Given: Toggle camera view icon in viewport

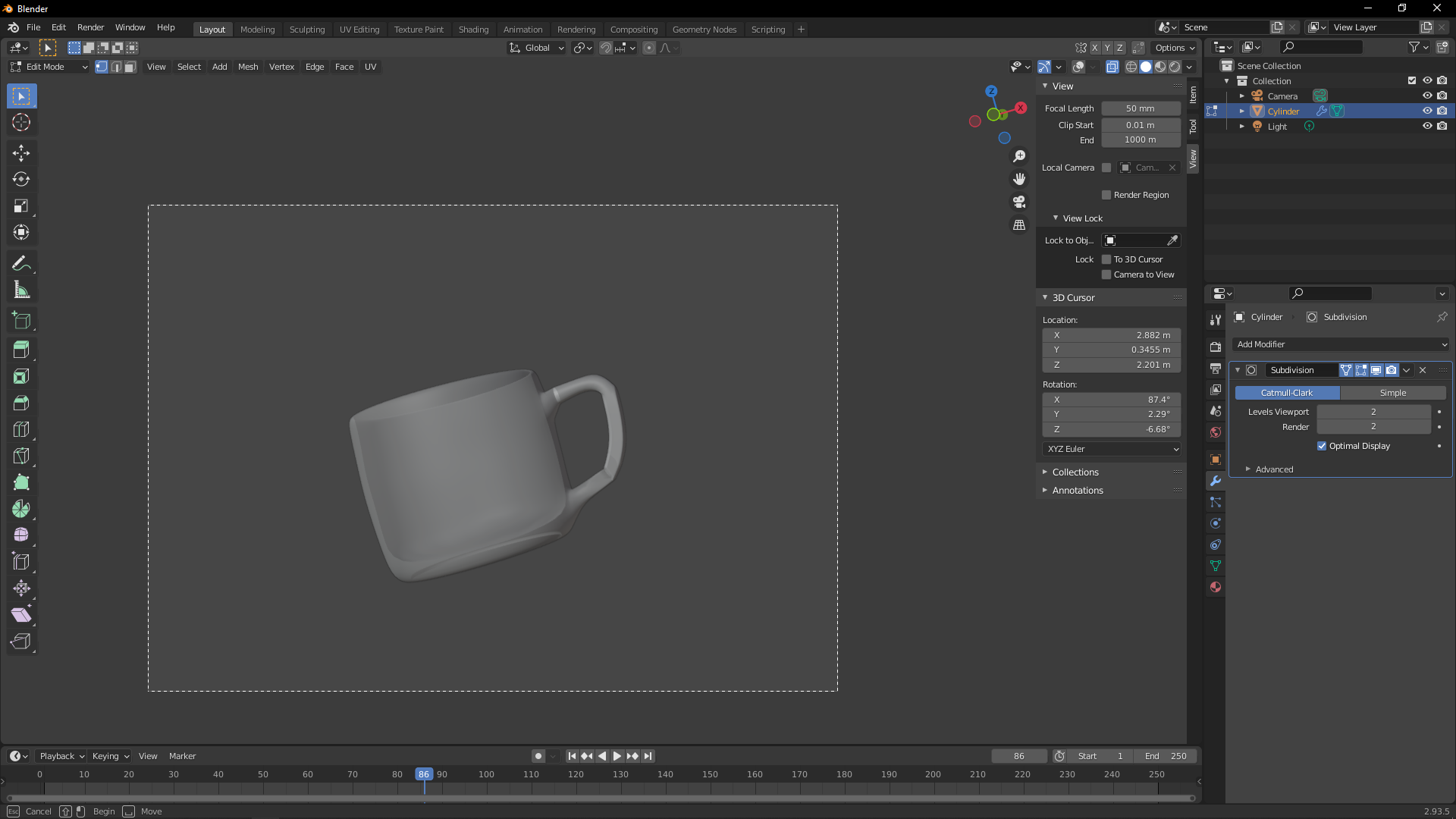Looking at the screenshot, I should click(x=1019, y=202).
